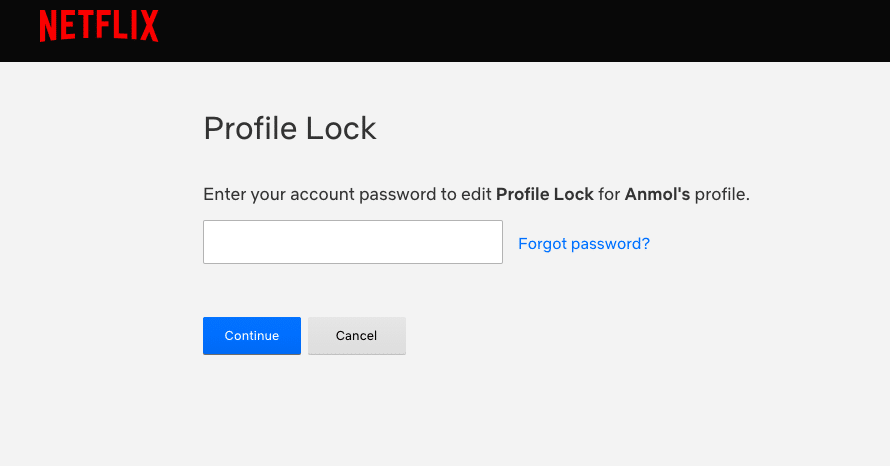Place cursor in the password text field
The height and width of the screenshot is (466, 890).
352,243
